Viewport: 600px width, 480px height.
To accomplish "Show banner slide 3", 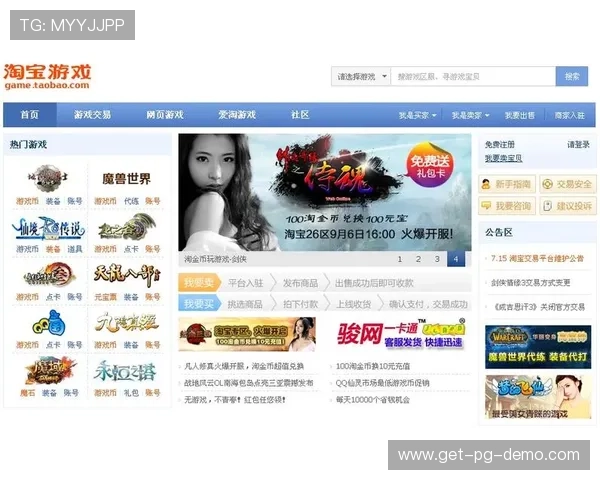I will pos(437,259).
